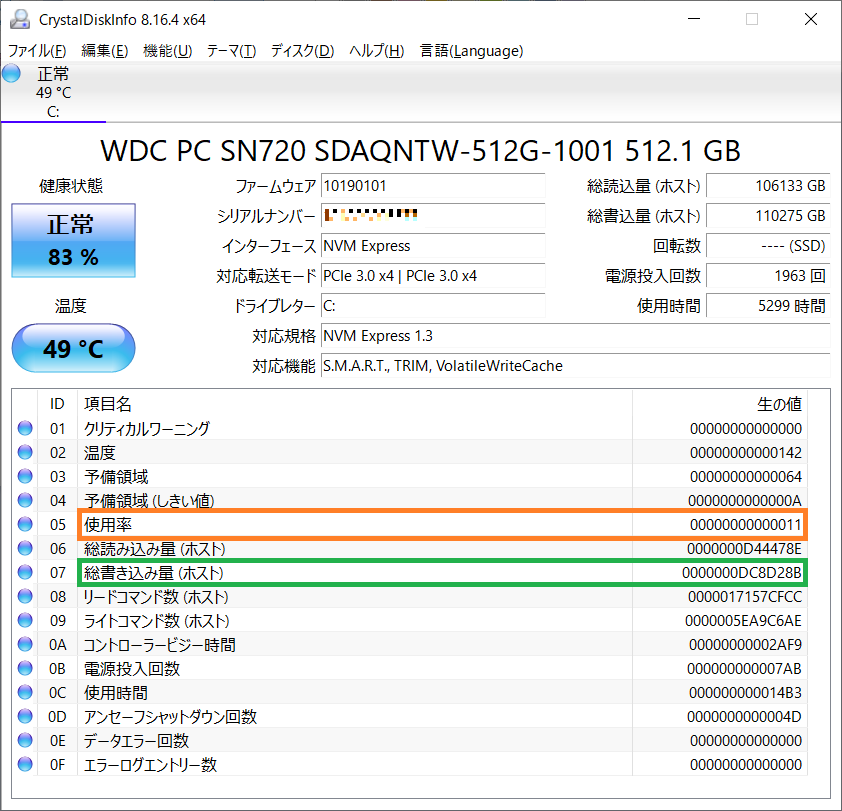The image size is (842, 811).
Task: Click status orb for ID 0C 使用時間 row
Action: point(25,692)
